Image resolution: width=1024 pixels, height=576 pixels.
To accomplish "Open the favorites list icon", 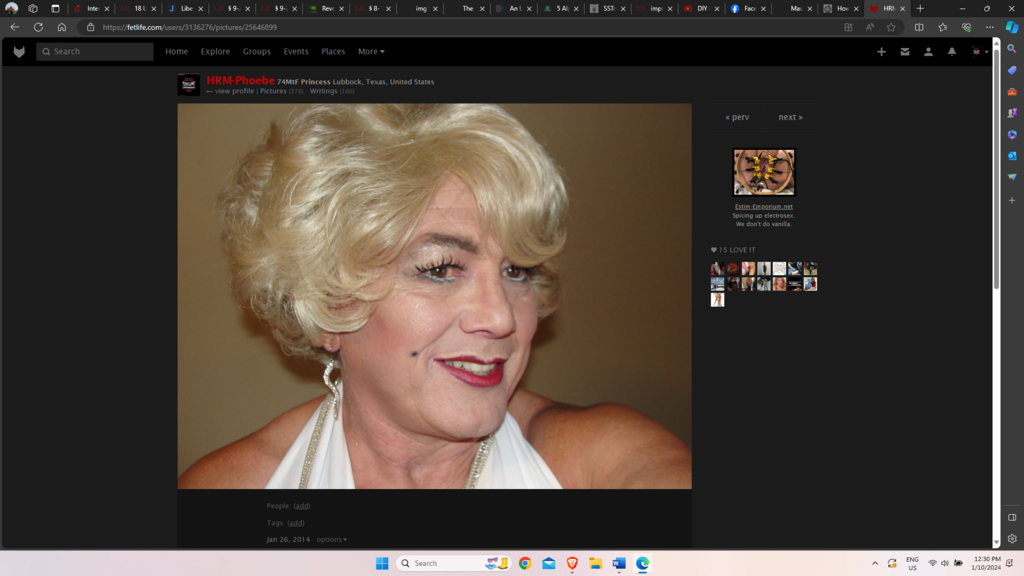I will [942, 27].
